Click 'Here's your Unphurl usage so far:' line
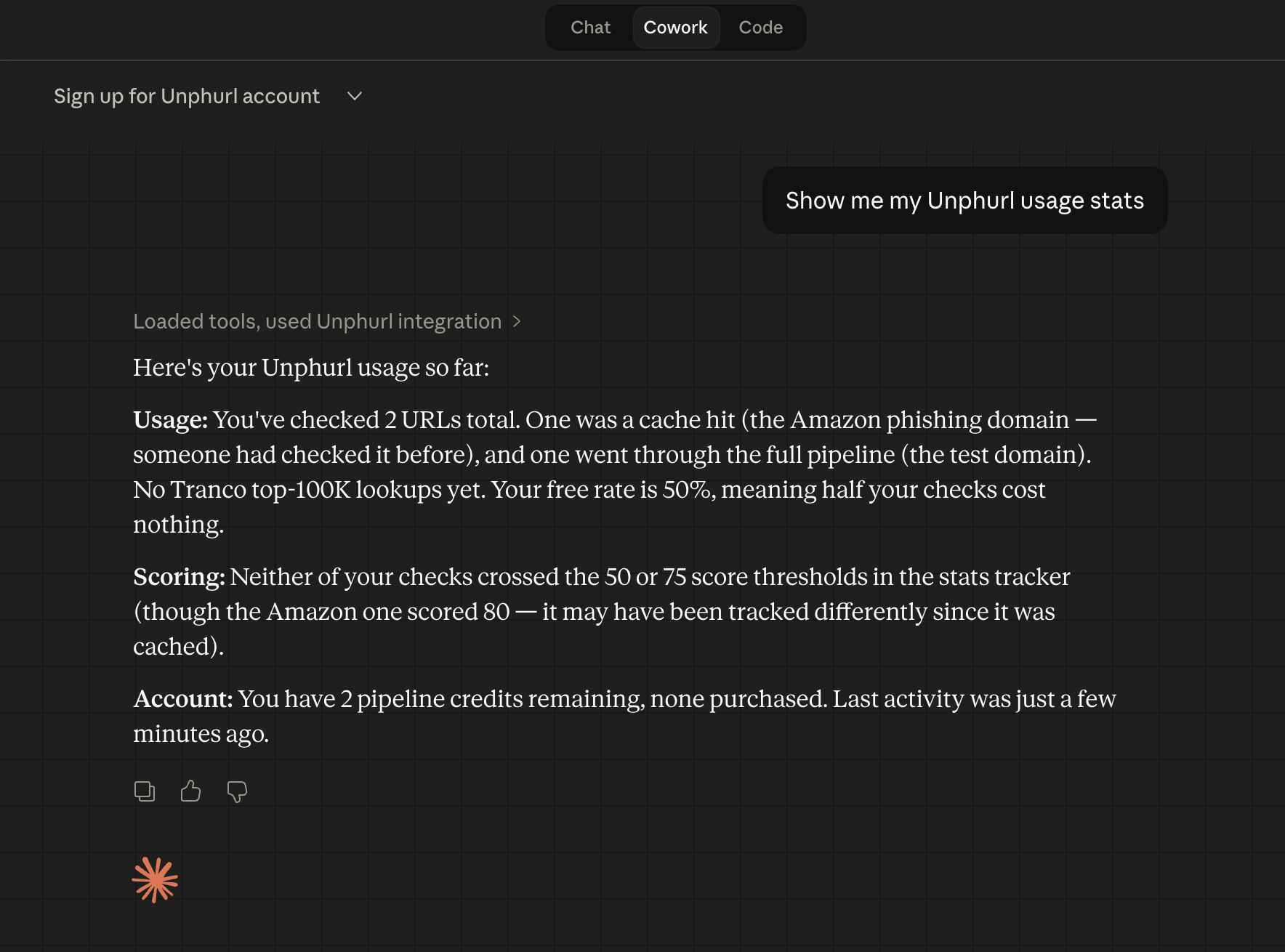 311,368
